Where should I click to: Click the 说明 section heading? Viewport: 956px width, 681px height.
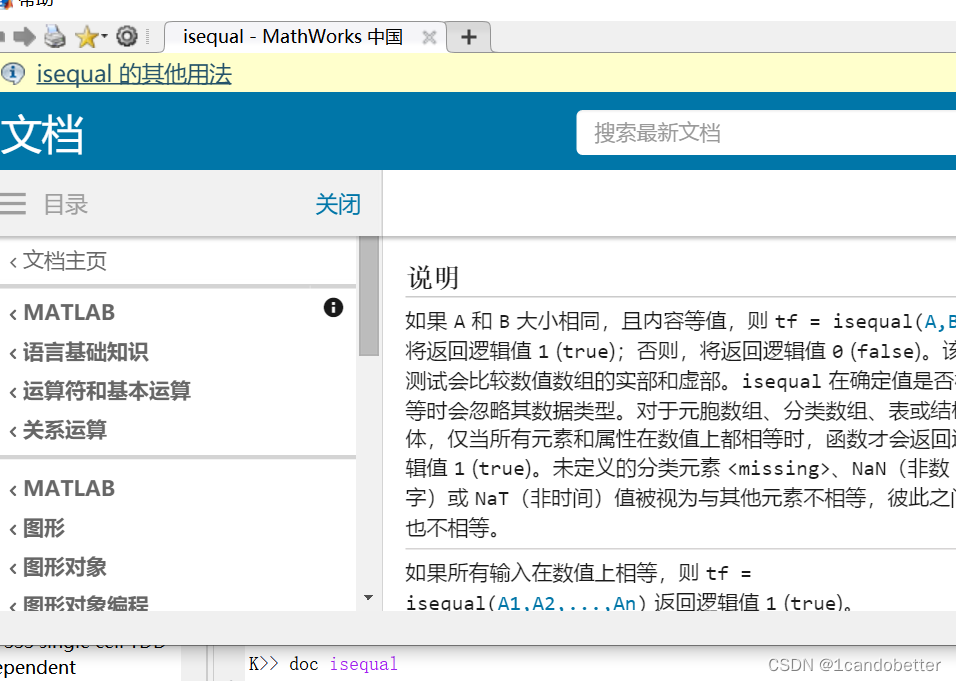coord(433,278)
